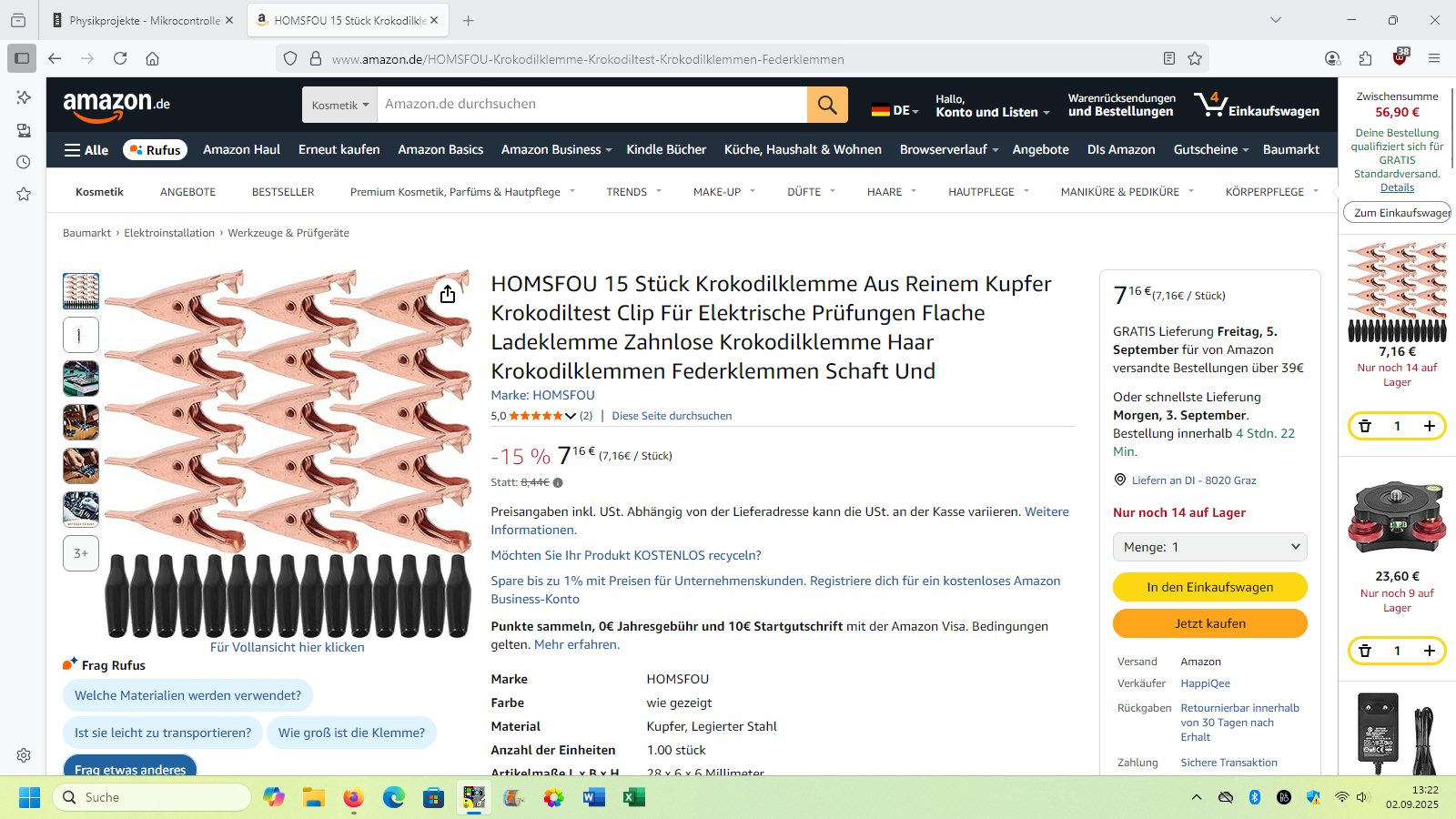
Task: Reload the page with browser refresh icon
Action: [120, 58]
